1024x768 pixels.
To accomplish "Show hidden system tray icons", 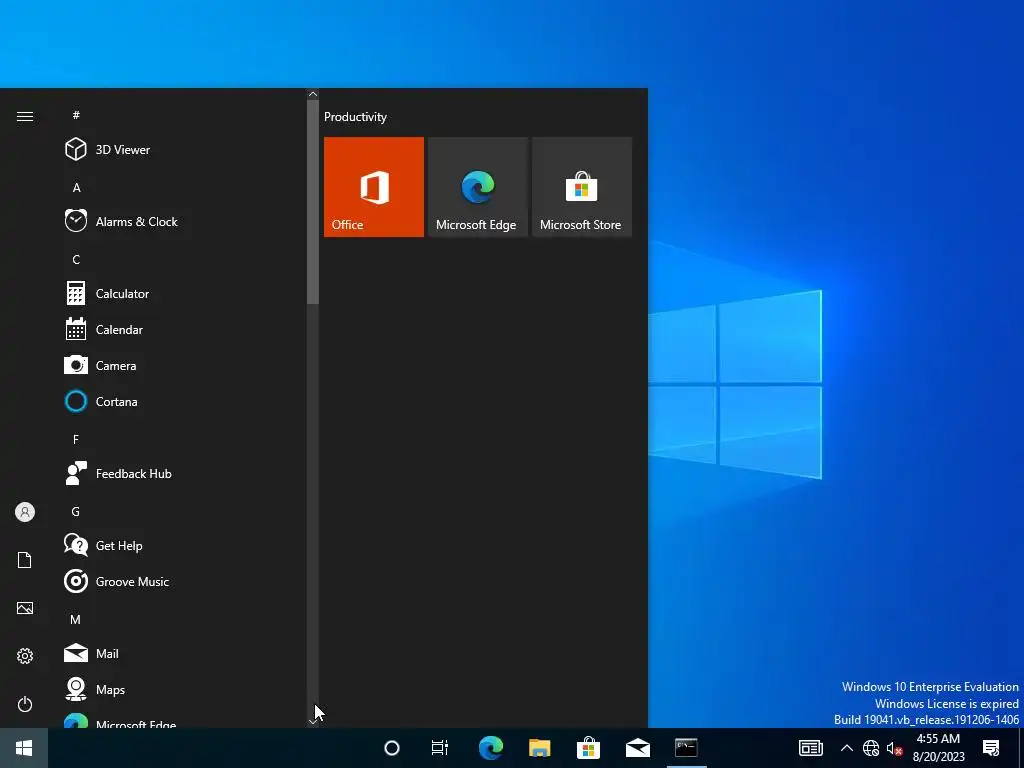I will [x=846, y=748].
